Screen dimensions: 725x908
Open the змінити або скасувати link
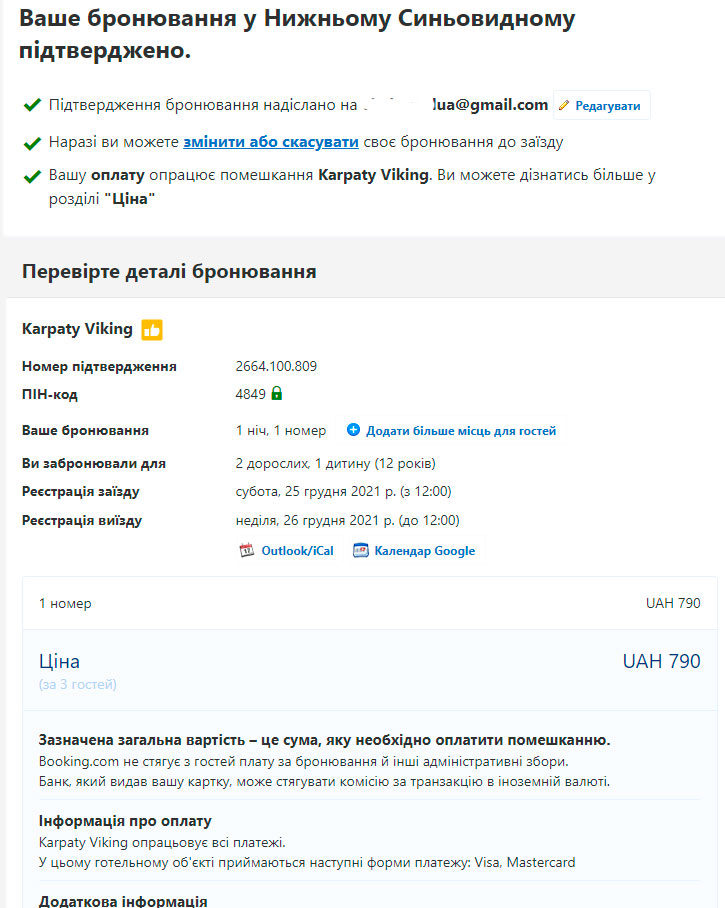click(x=270, y=142)
